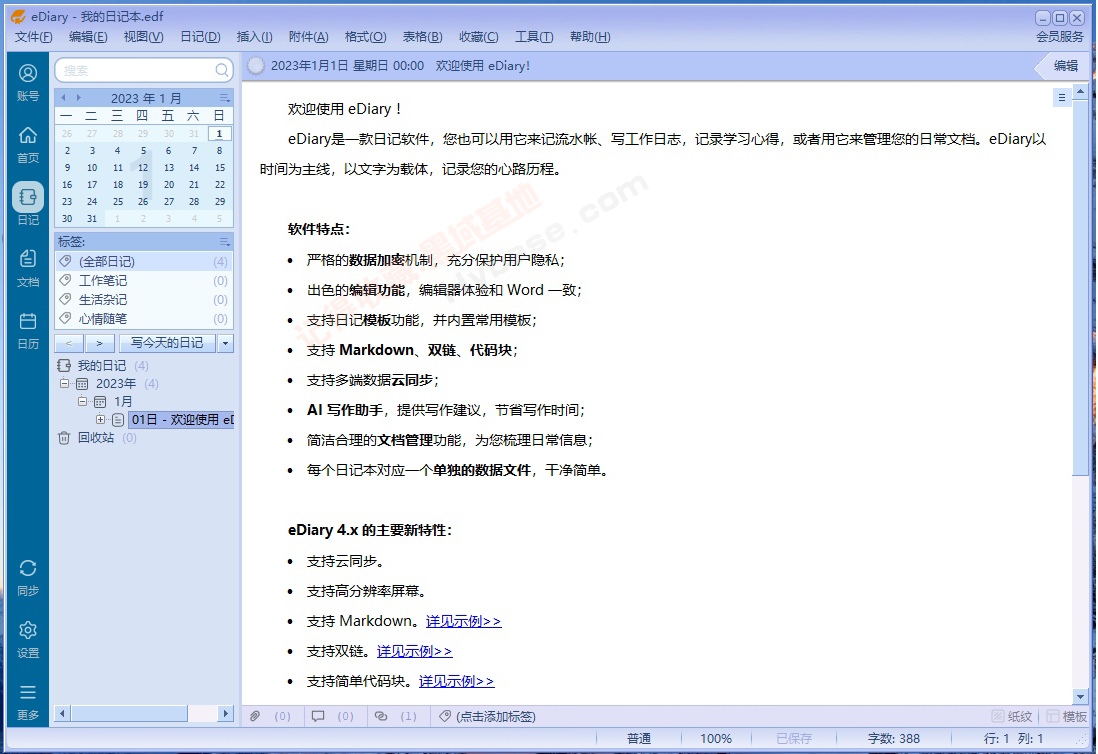Open the 插入(I) menu
Viewport: 1098px width, 754px height.
(x=255, y=36)
